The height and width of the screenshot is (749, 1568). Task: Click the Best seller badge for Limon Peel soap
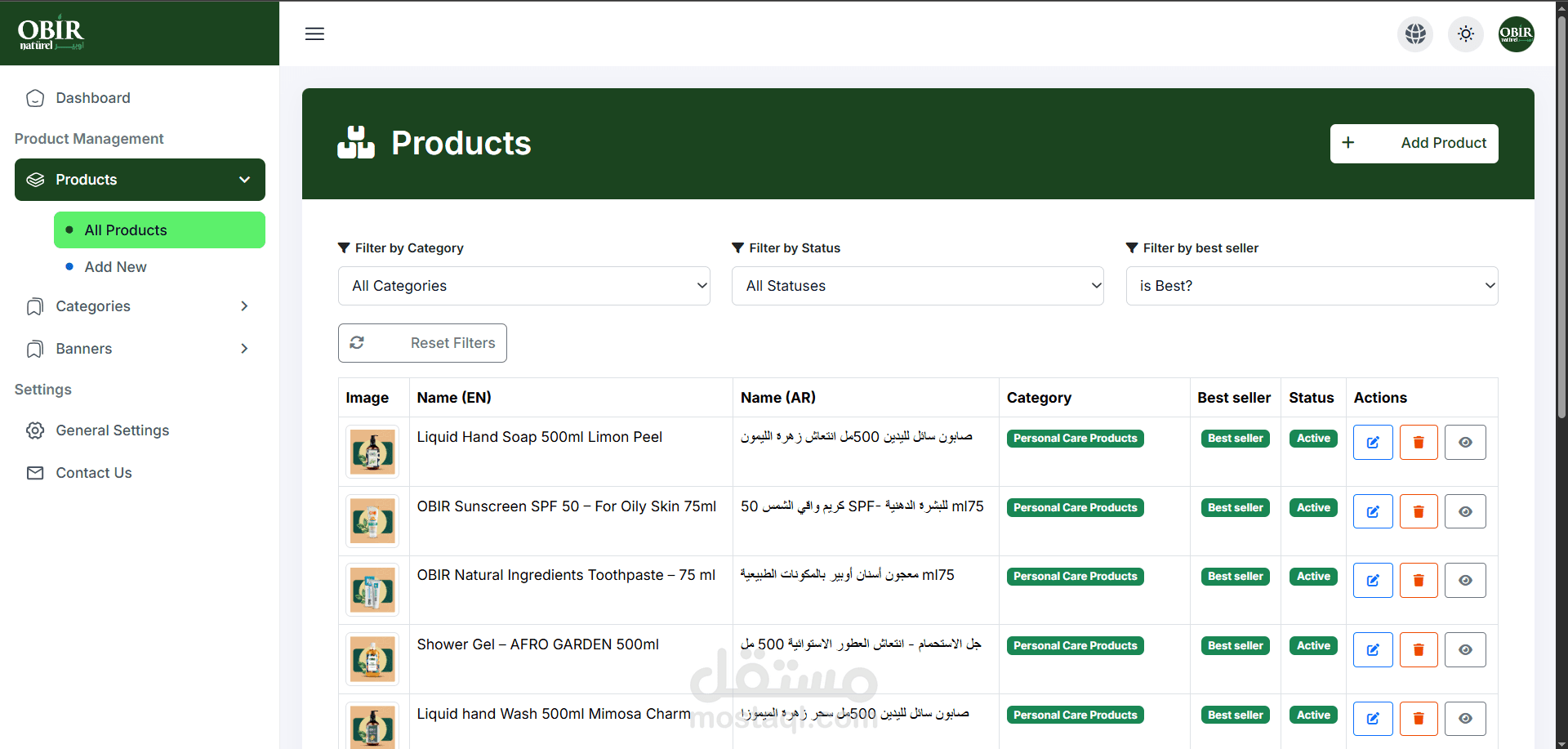point(1236,439)
